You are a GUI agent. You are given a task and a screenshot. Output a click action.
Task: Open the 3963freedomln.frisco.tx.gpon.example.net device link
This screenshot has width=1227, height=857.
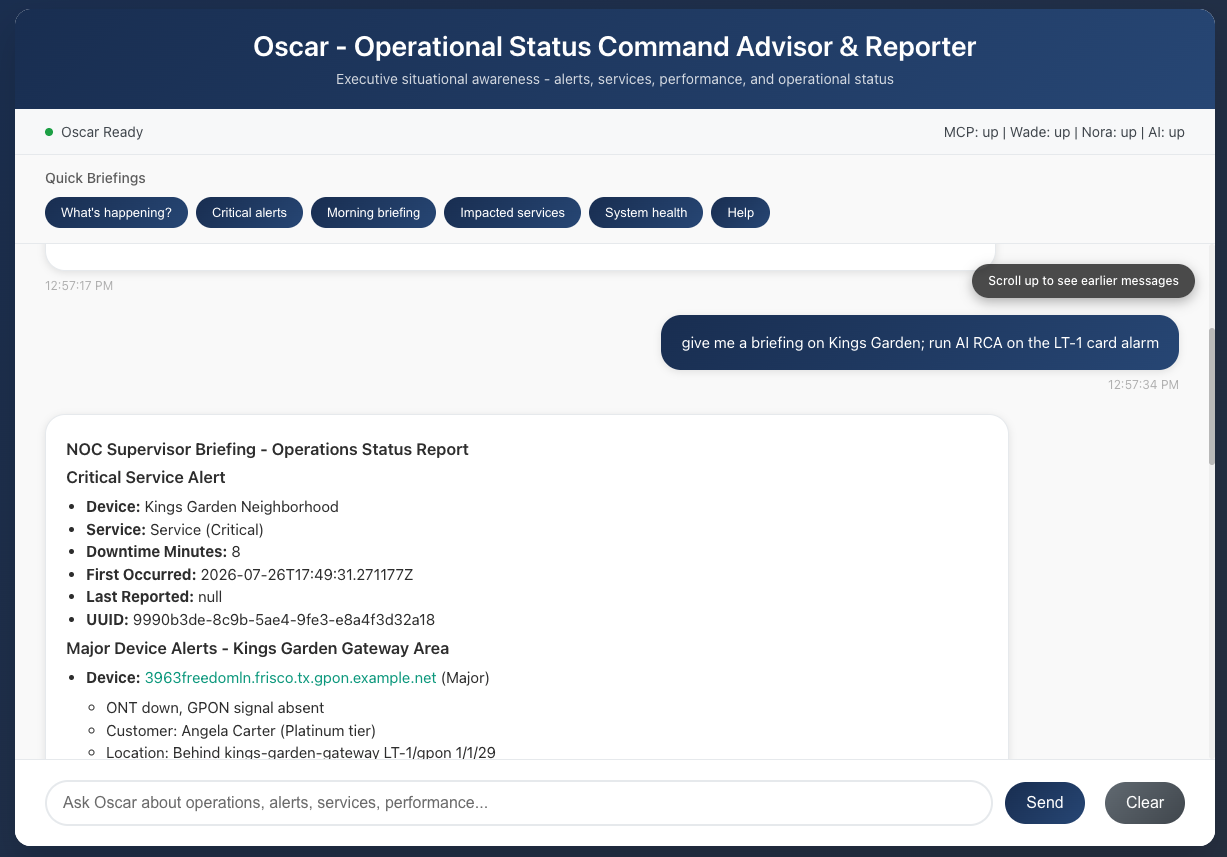[x=291, y=678]
